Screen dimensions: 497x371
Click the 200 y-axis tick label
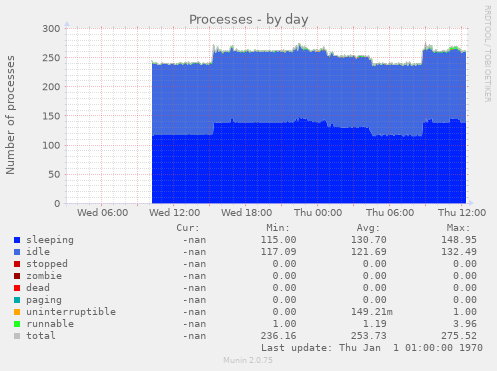click(51, 87)
